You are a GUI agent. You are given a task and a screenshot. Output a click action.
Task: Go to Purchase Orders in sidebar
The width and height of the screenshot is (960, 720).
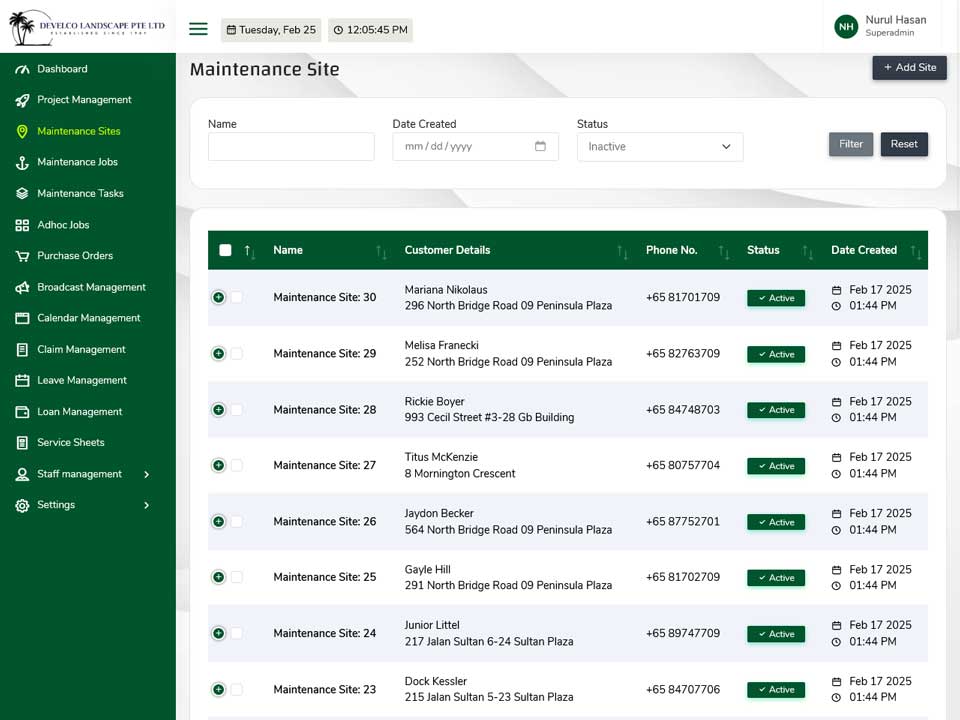[75, 255]
